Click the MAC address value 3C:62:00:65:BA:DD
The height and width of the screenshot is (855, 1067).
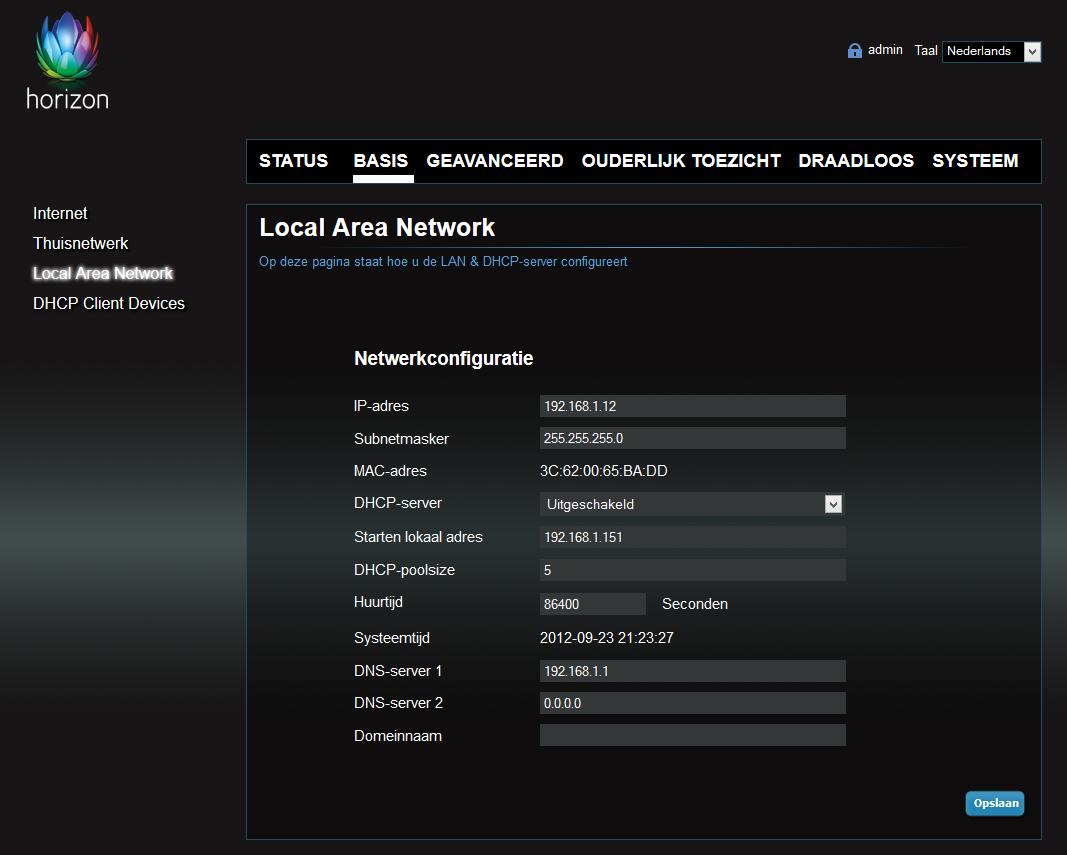pos(604,471)
